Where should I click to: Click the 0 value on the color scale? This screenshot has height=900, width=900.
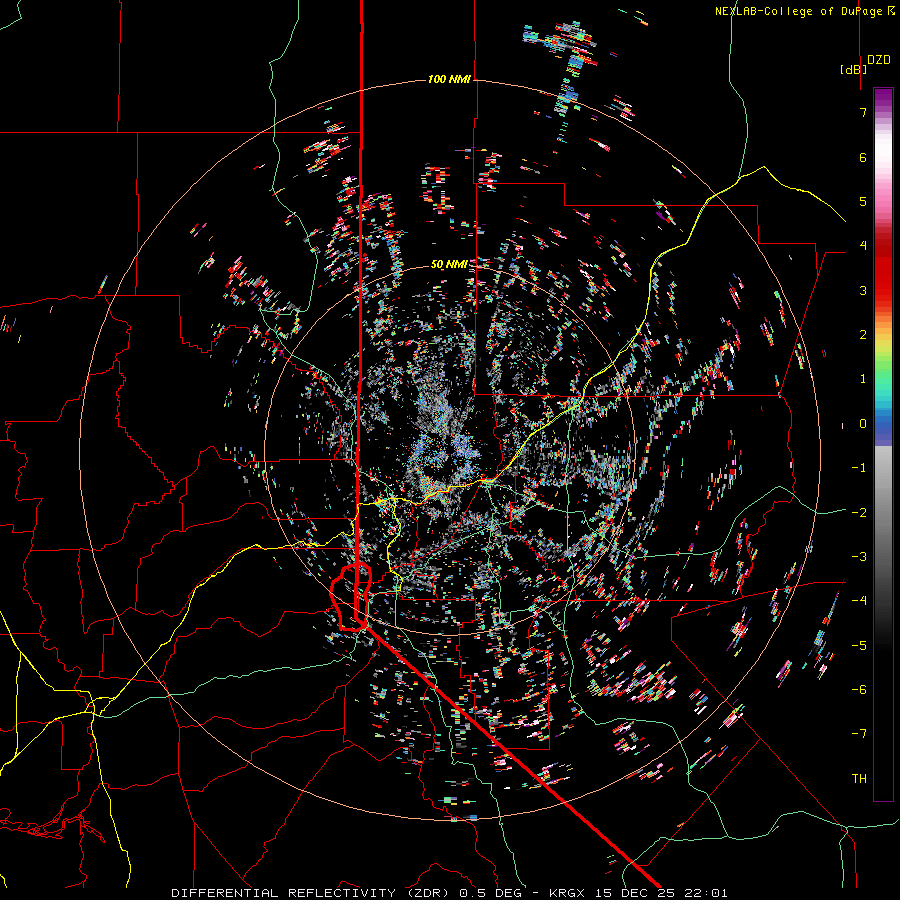click(x=863, y=424)
